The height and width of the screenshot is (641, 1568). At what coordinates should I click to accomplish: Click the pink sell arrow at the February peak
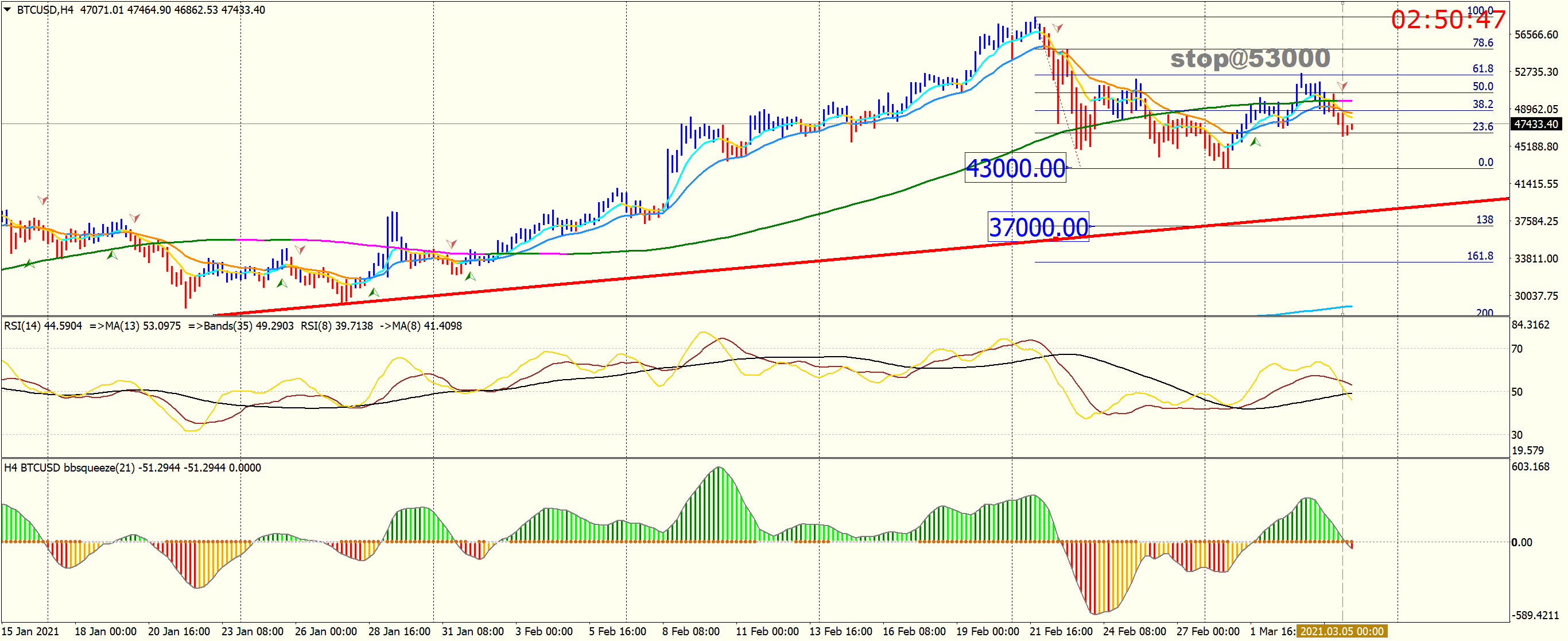coord(1058,28)
